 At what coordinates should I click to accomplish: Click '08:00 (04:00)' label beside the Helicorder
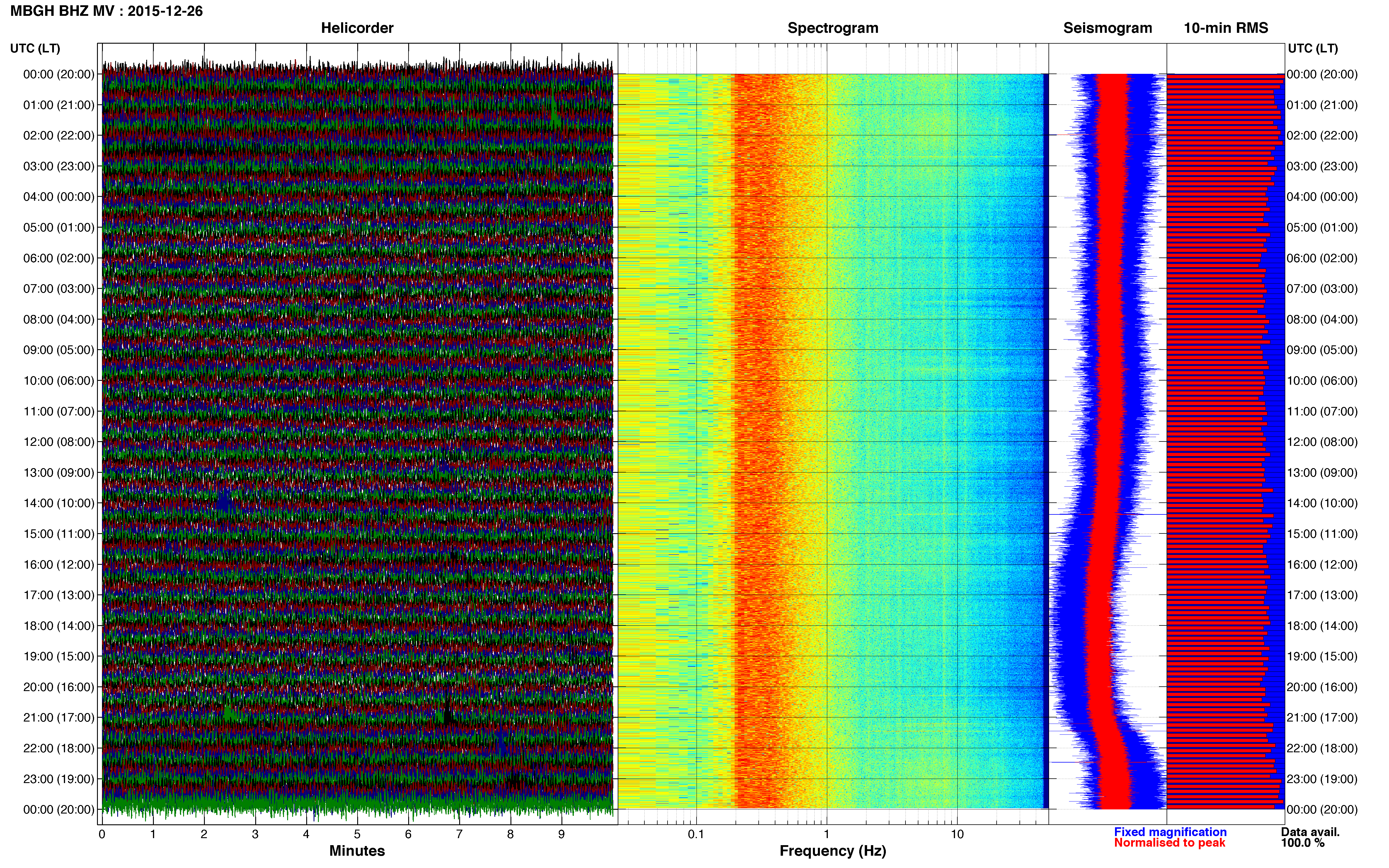pos(59,319)
